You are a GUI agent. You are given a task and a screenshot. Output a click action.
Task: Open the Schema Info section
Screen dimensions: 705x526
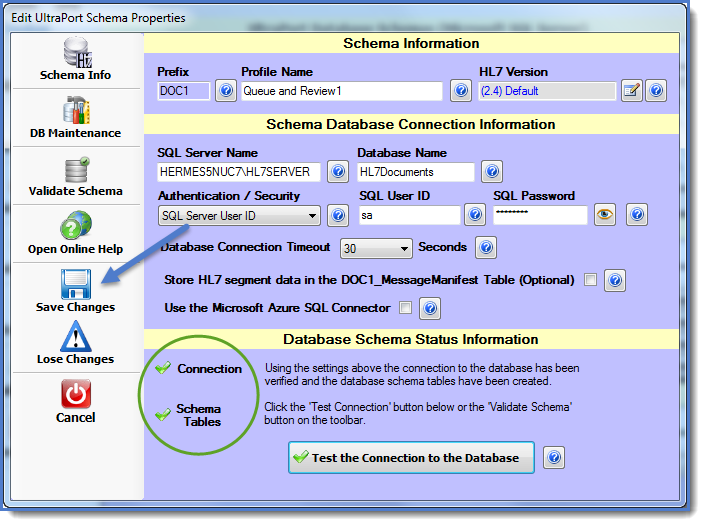tap(76, 60)
